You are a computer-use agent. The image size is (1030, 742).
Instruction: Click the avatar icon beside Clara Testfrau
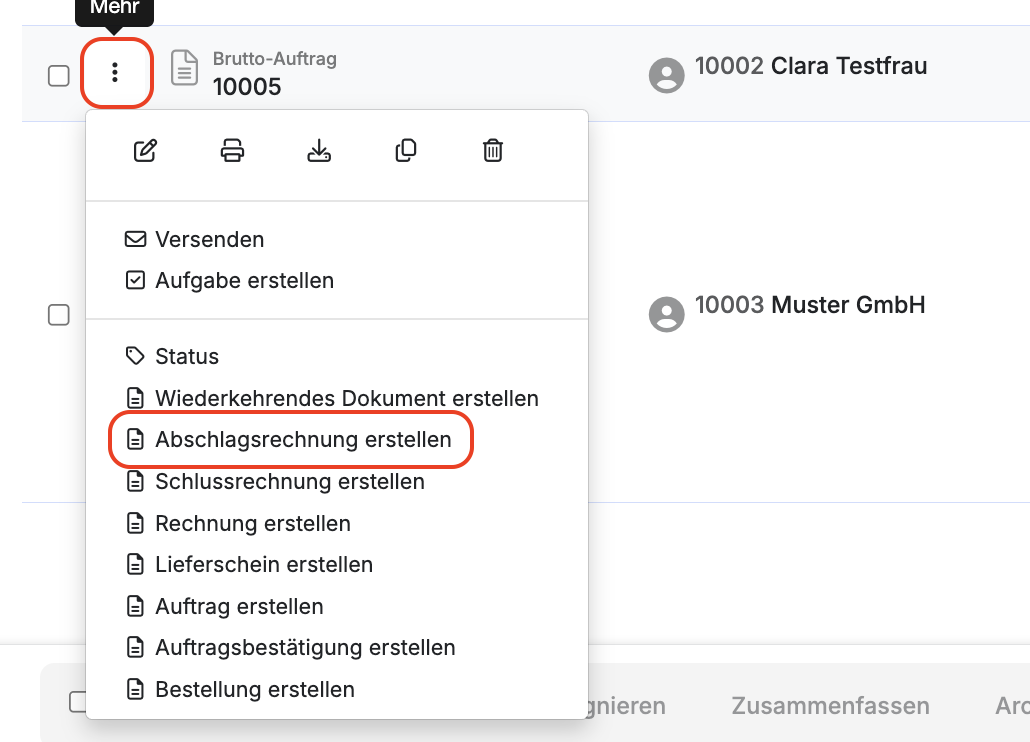pos(667,75)
